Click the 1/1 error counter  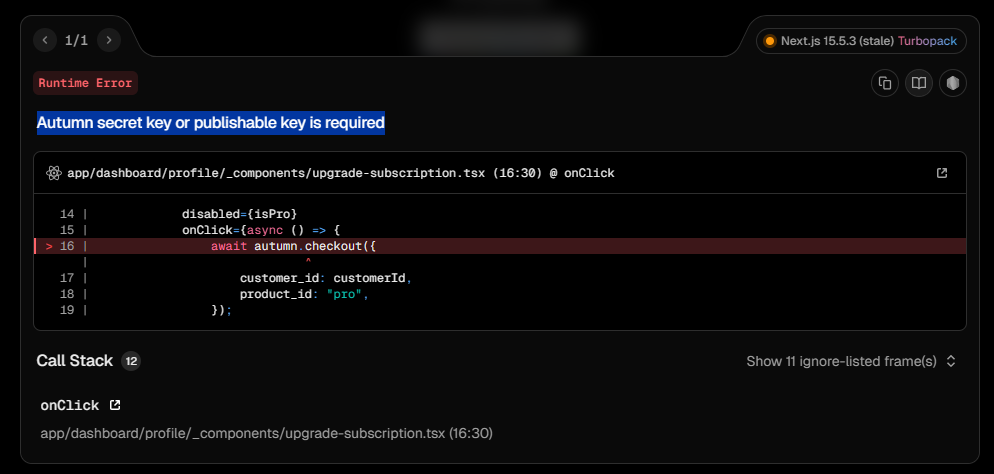click(76, 41)
